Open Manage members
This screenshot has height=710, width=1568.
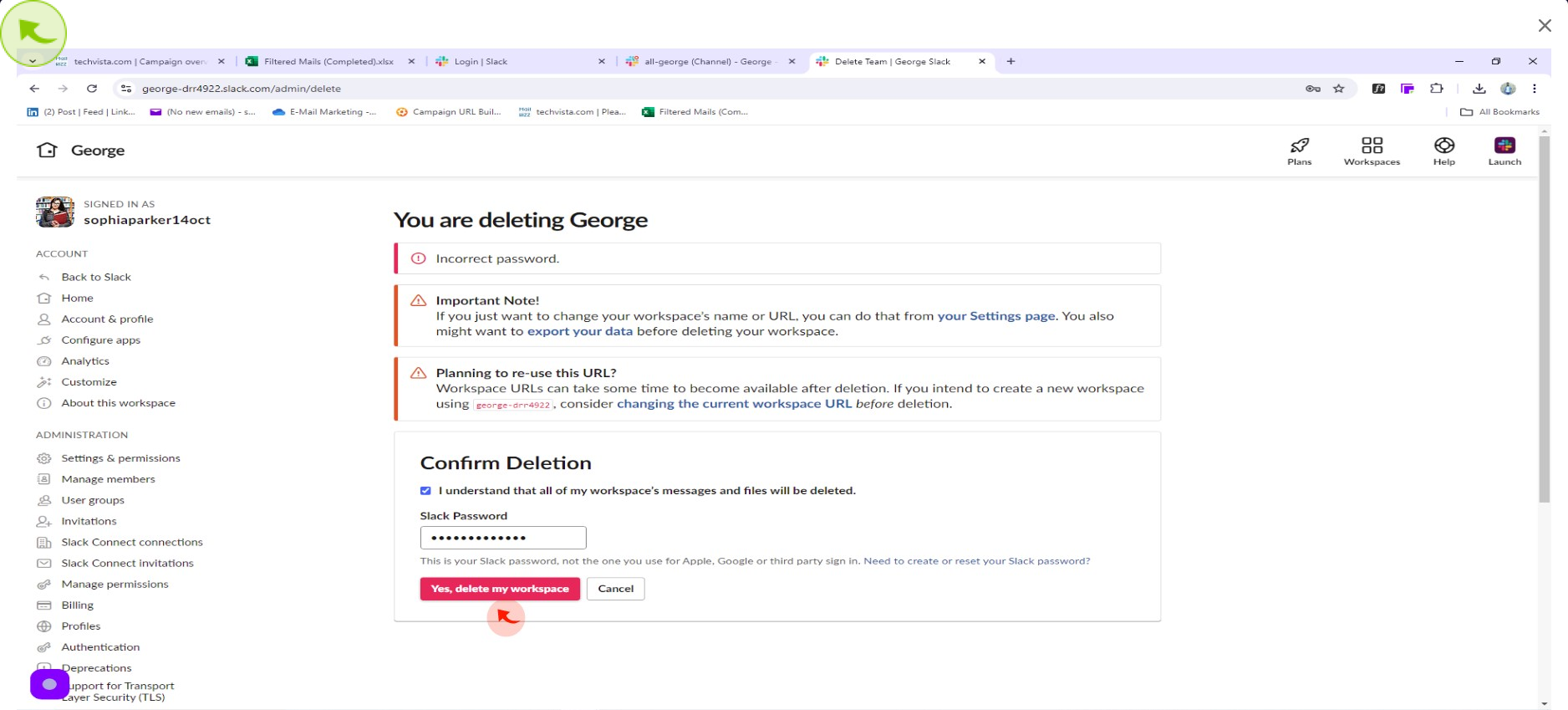108,479
